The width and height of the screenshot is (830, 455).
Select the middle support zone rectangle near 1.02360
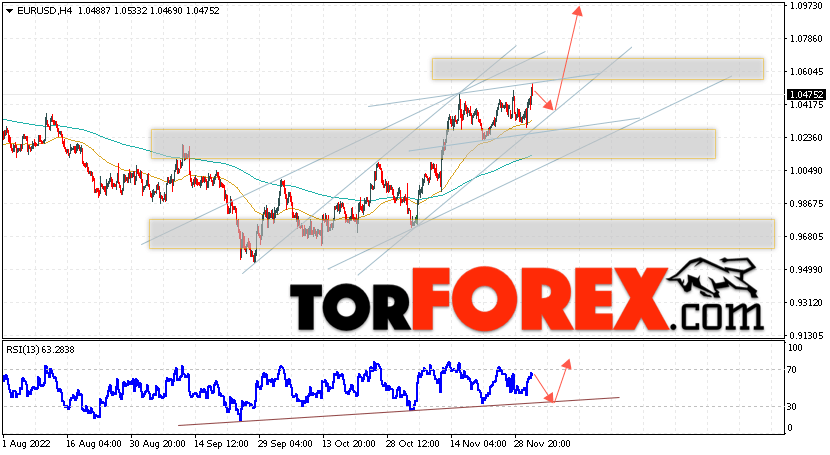coord(433,144)
